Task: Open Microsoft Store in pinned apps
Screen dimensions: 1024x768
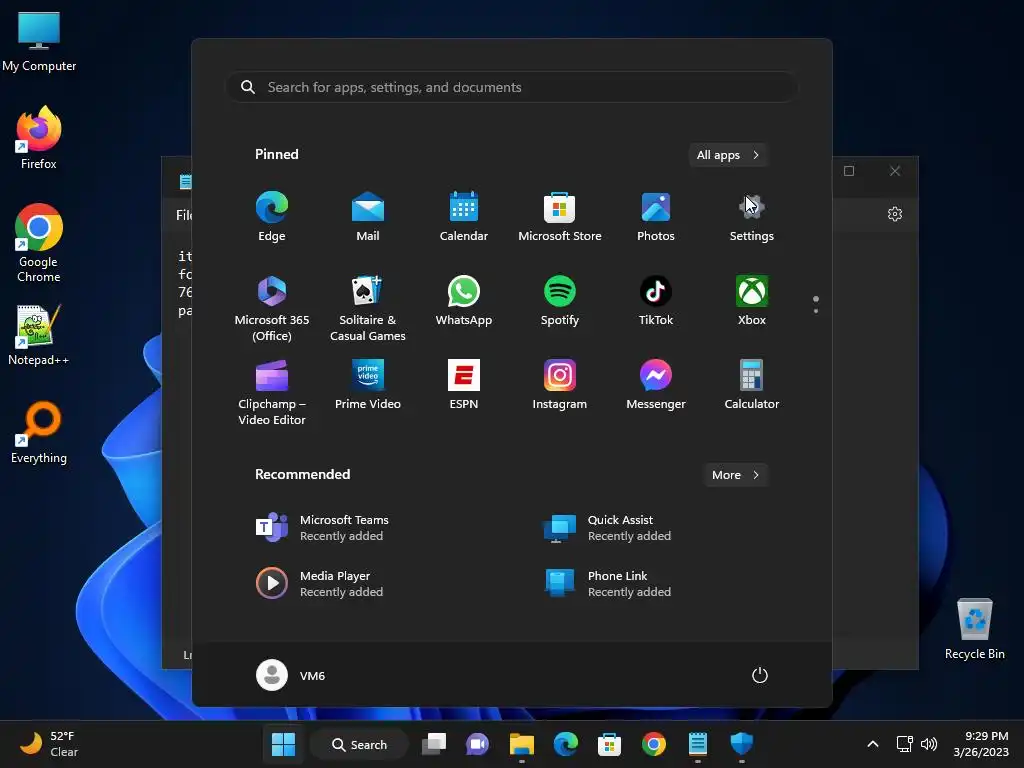Action: (560, 217)
